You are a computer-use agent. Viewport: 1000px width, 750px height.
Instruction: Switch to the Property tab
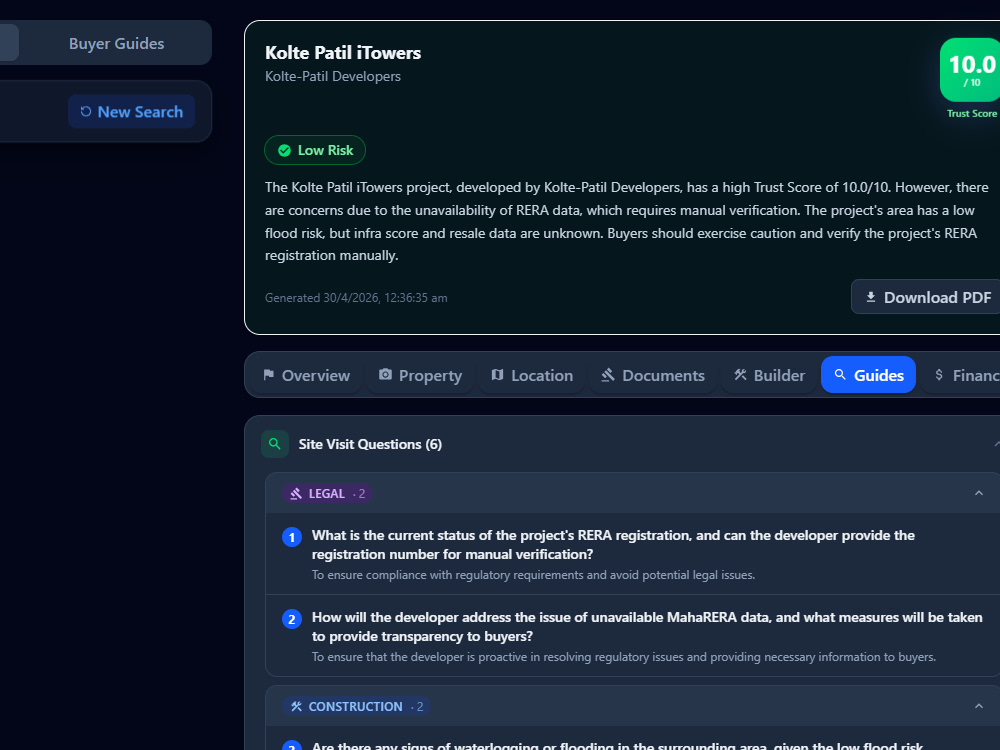point(420,375)
